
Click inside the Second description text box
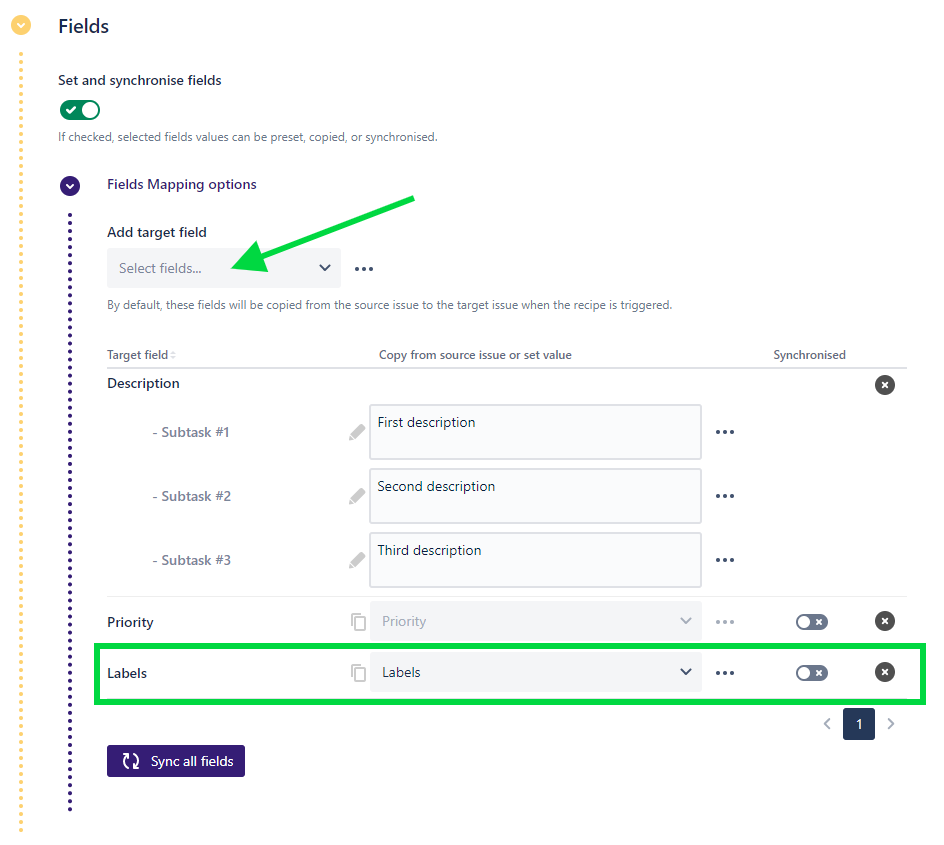coord(535,496)
